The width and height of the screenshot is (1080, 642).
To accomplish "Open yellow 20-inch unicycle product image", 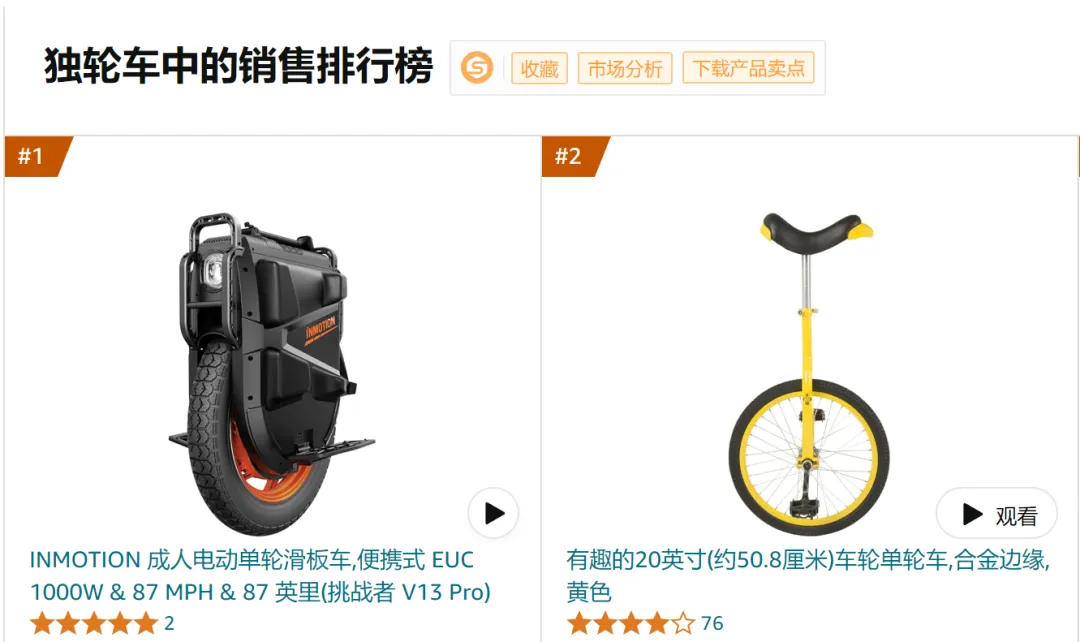I will tap(810, 374).
